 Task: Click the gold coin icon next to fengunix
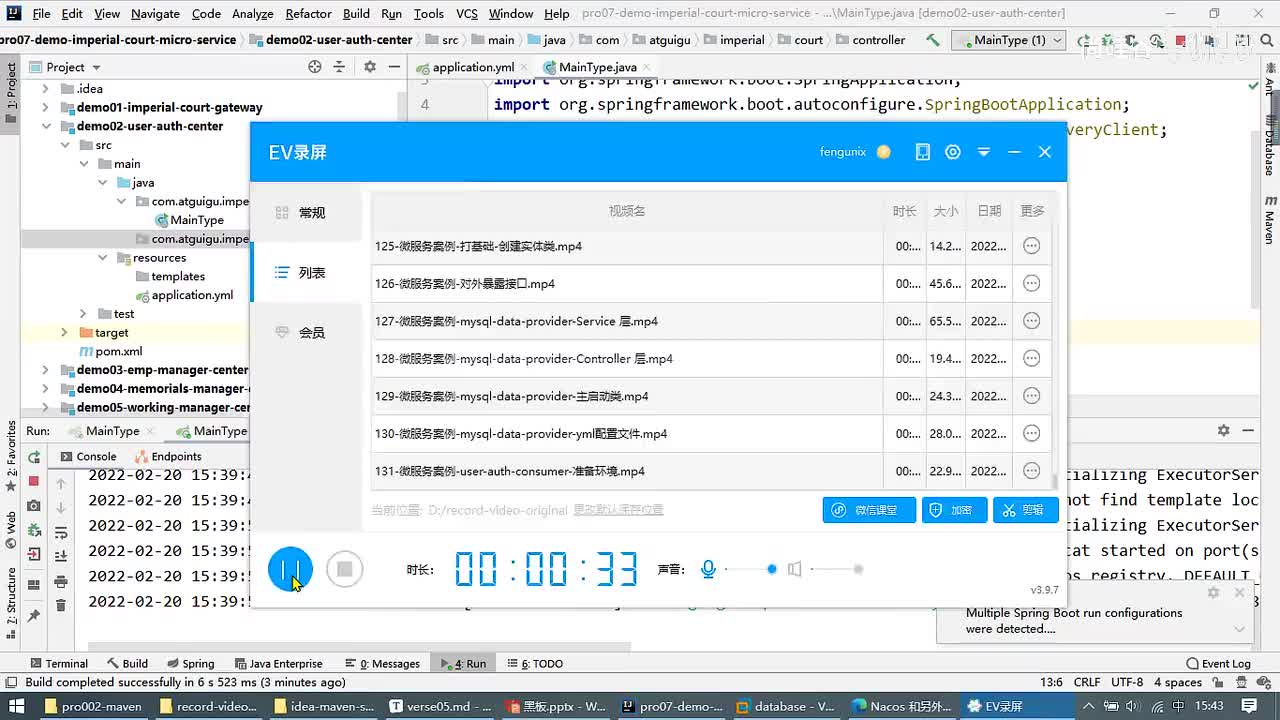883,152
